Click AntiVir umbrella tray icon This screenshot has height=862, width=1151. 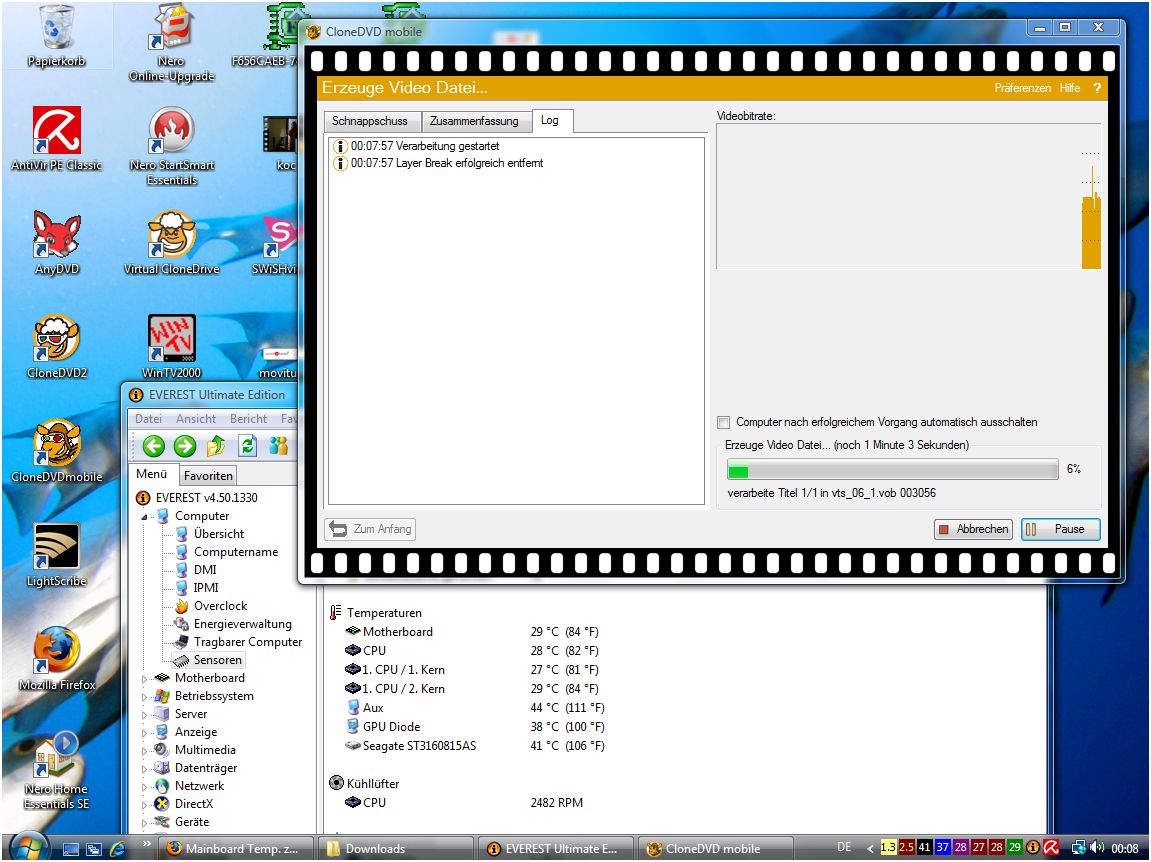[x=1051, y=847]
